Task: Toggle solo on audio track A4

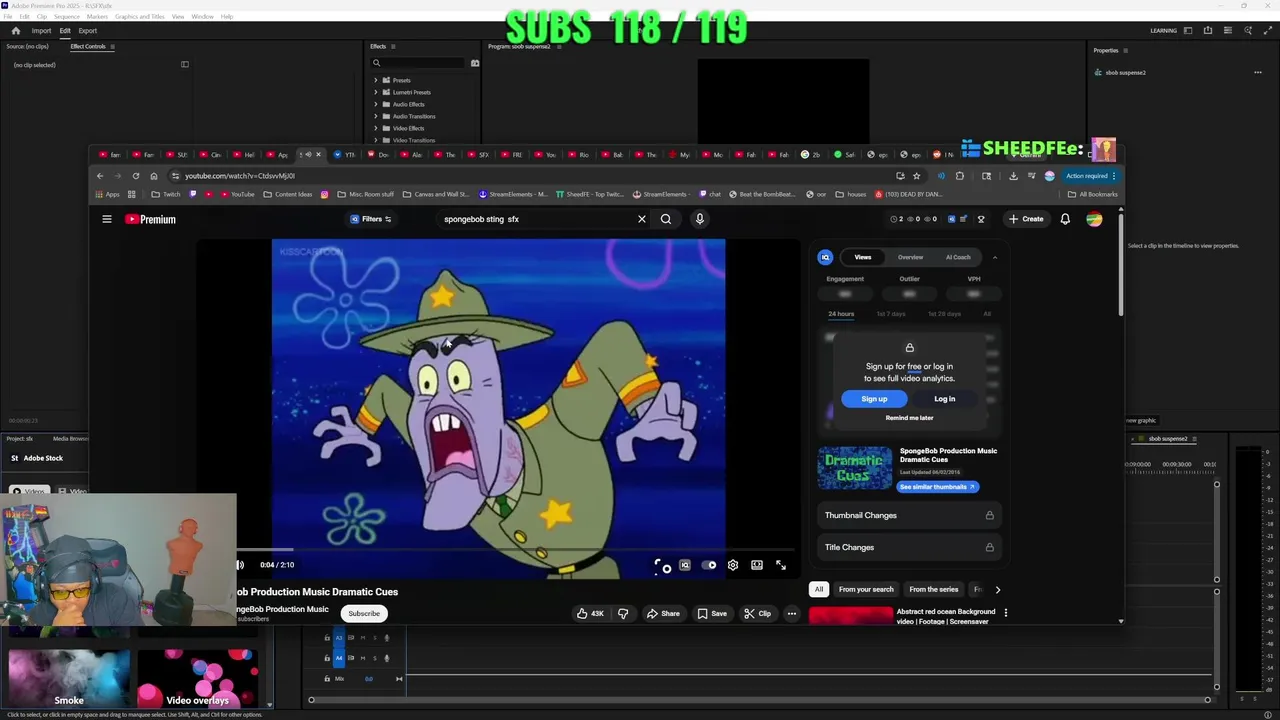Action: (375, 657)
